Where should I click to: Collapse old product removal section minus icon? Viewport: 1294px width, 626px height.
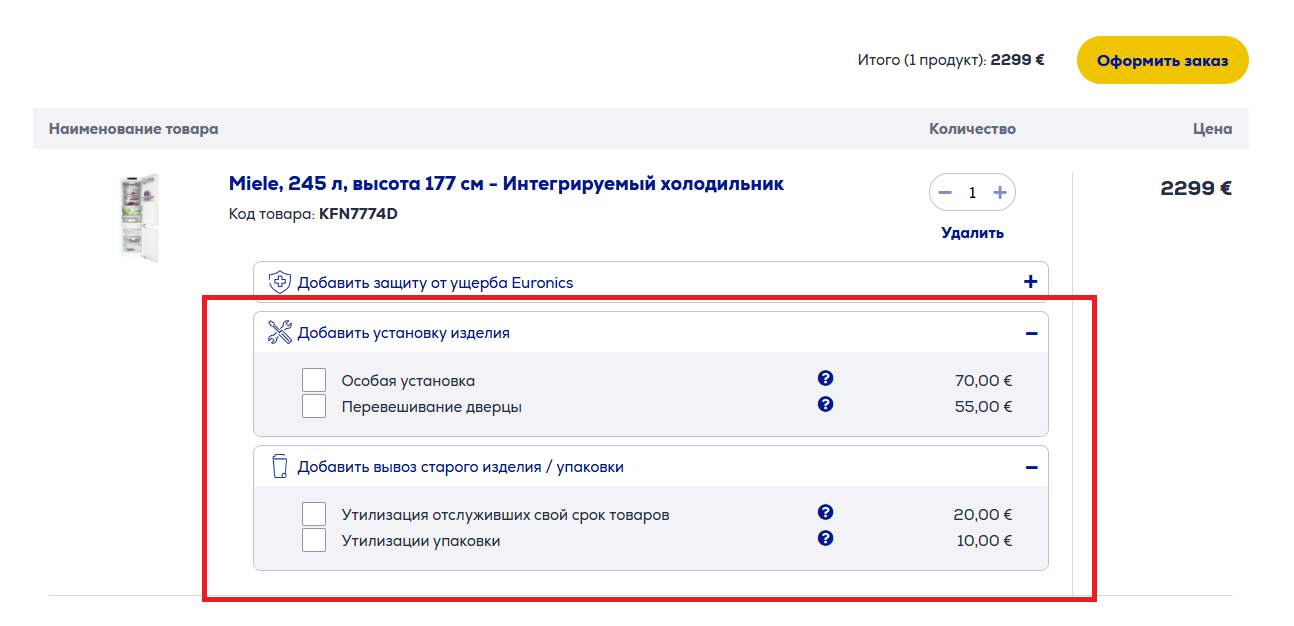1031,467
